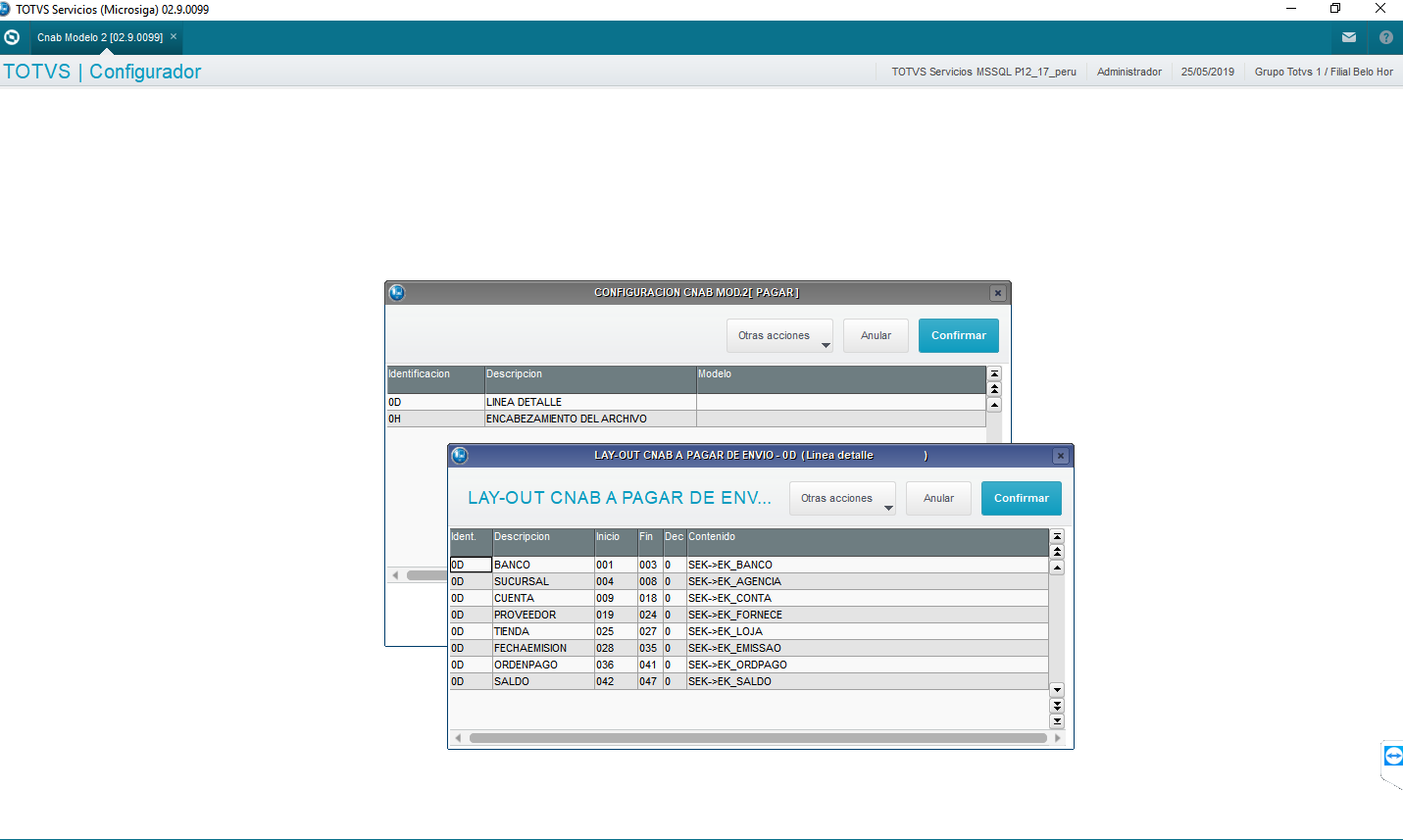
Task: Open the help question mark icon
Action: (x=1385, y=37)
